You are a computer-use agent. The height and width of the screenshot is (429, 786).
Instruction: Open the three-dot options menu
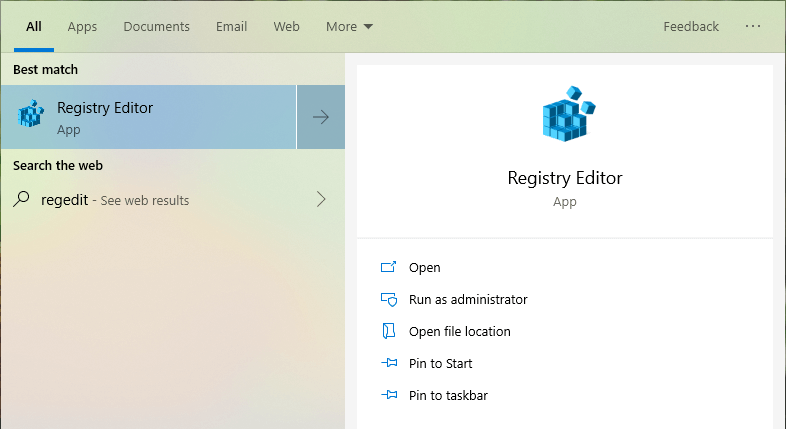753,26
